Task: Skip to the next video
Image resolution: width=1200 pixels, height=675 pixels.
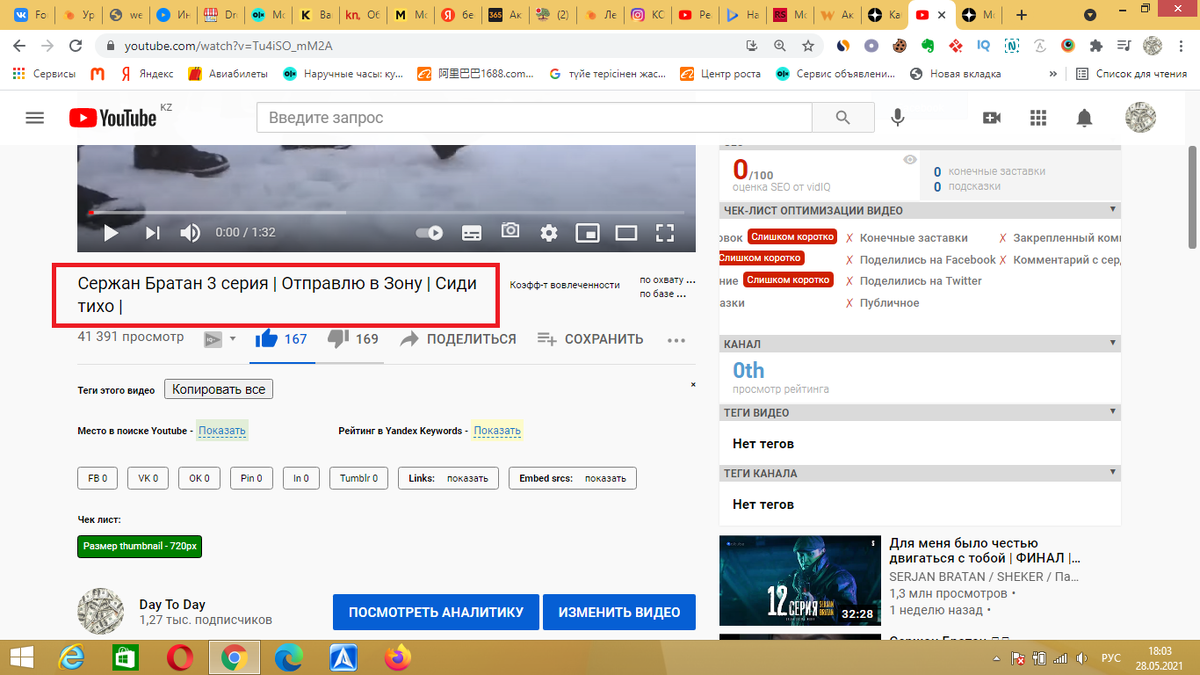Action: click(x=152, y=233)
